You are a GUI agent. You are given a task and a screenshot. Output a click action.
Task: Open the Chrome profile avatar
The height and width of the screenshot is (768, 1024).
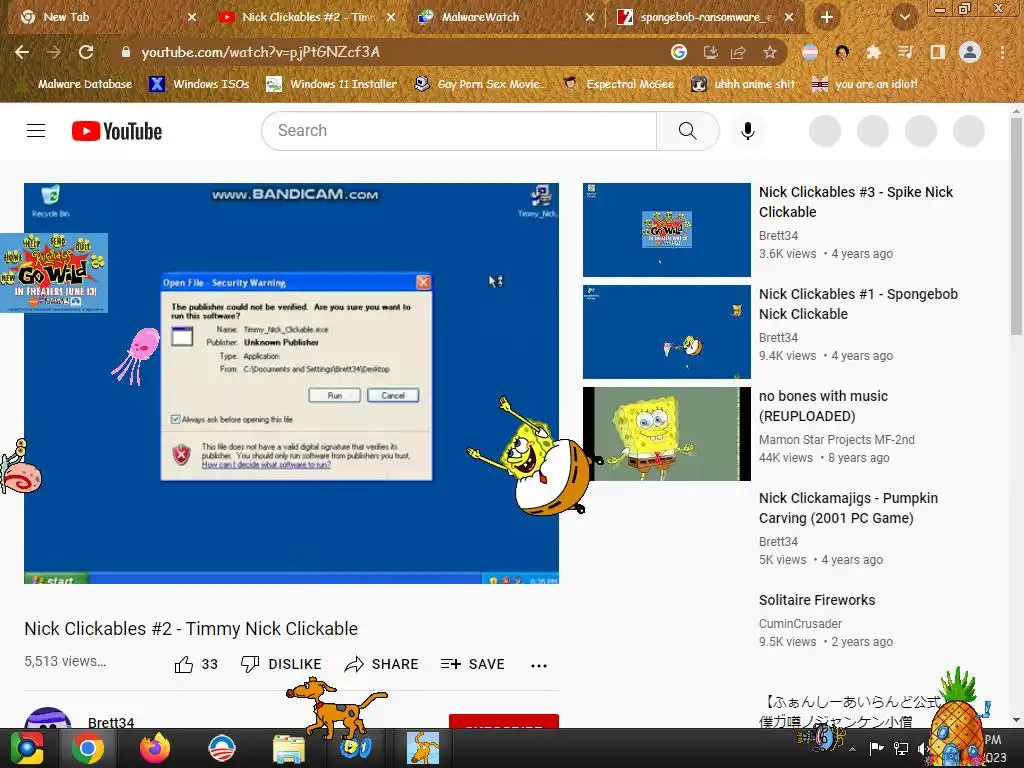(970, 52)
